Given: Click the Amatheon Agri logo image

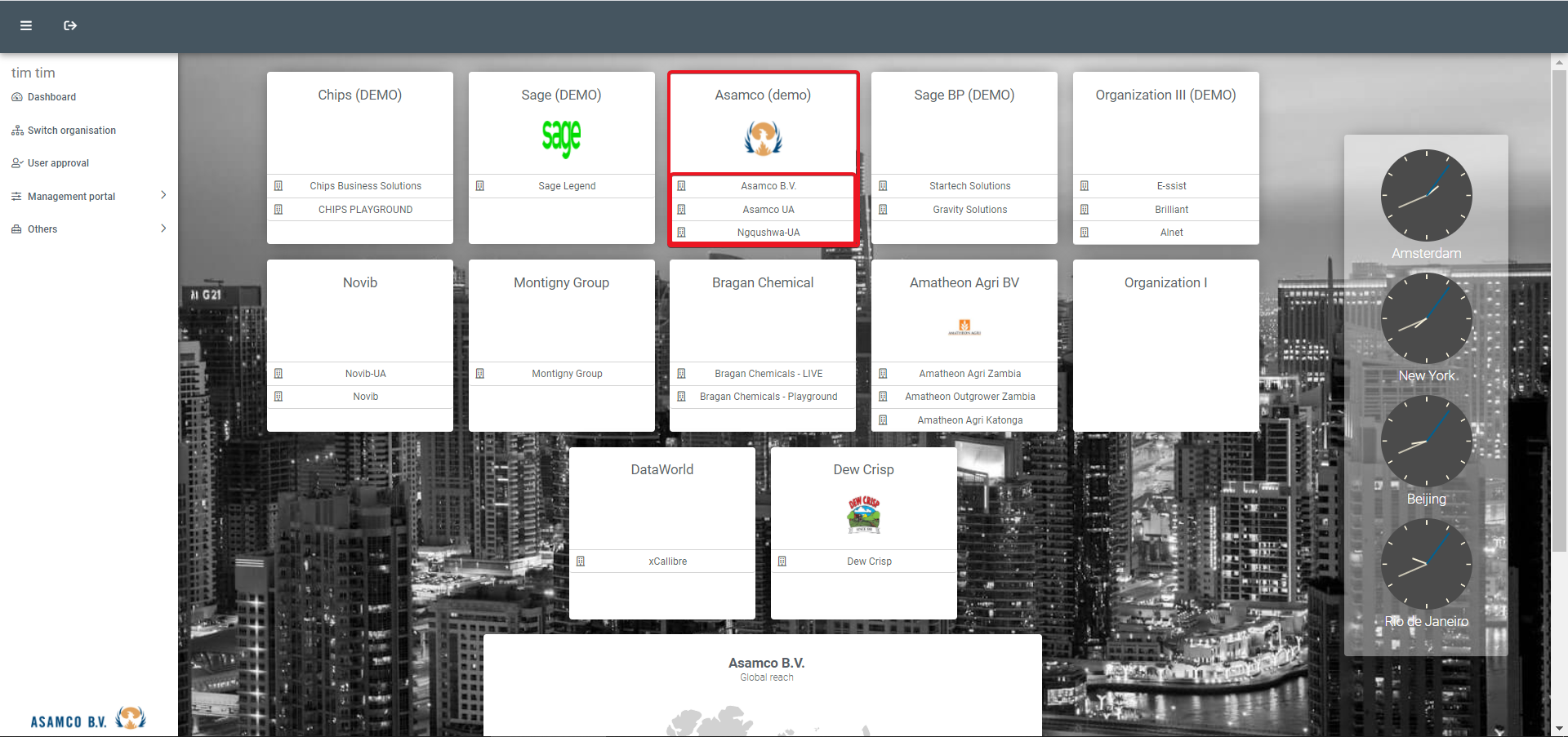Looking at the screenshot, I should pos(964,327).
